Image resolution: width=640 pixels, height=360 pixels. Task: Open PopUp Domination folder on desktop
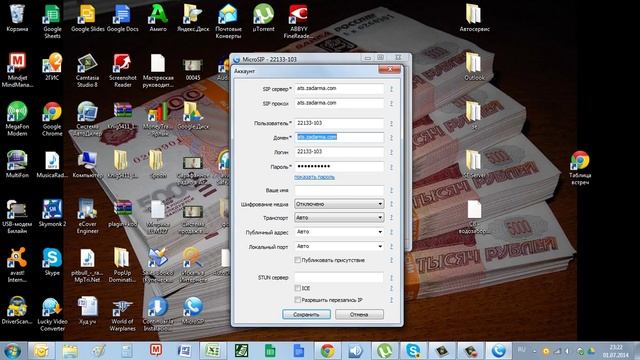click(x=122, y=265)
